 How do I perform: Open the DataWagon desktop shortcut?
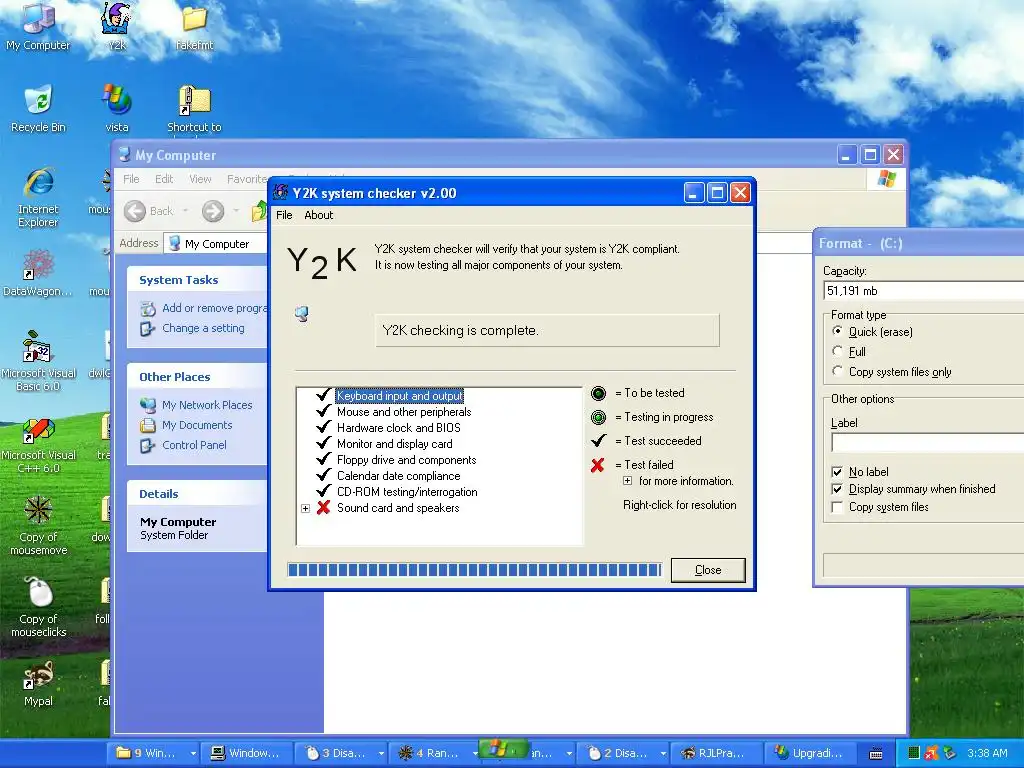[38, 273]
